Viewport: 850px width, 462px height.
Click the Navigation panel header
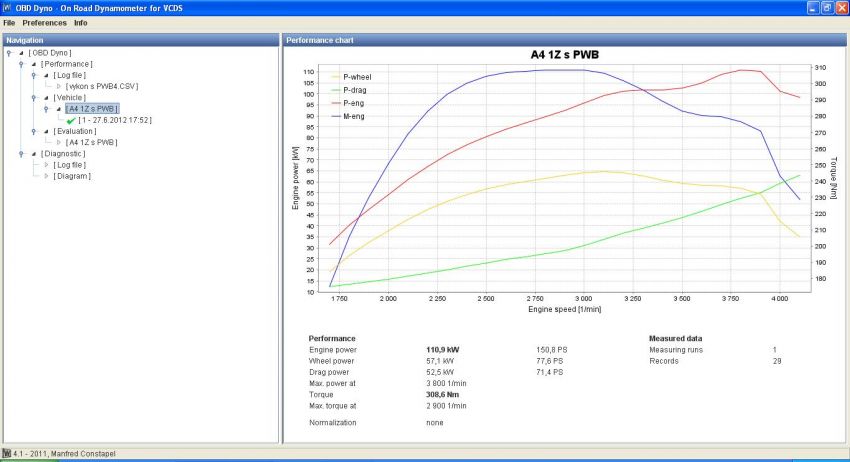tap(141, 40)
